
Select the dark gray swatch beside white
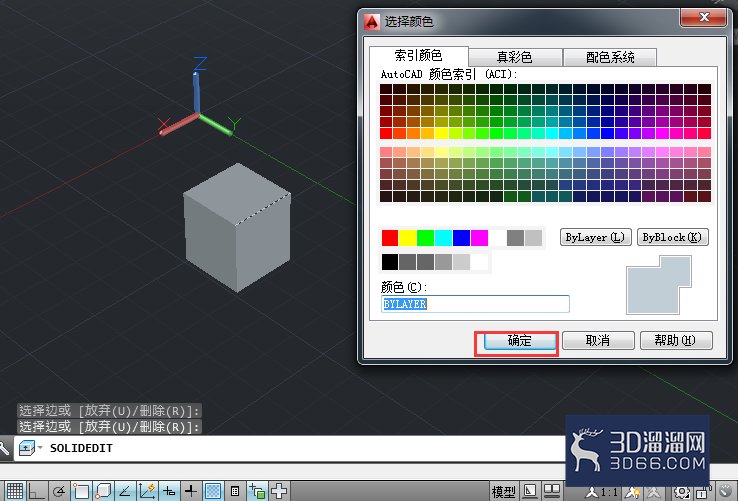[515, 238]
